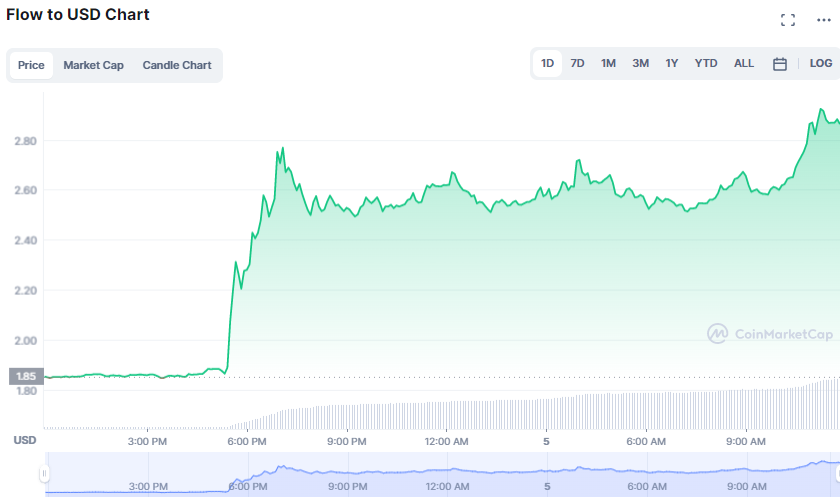Click the 2.40 y-axis label
840x502 pixels.
click(25, 241)
